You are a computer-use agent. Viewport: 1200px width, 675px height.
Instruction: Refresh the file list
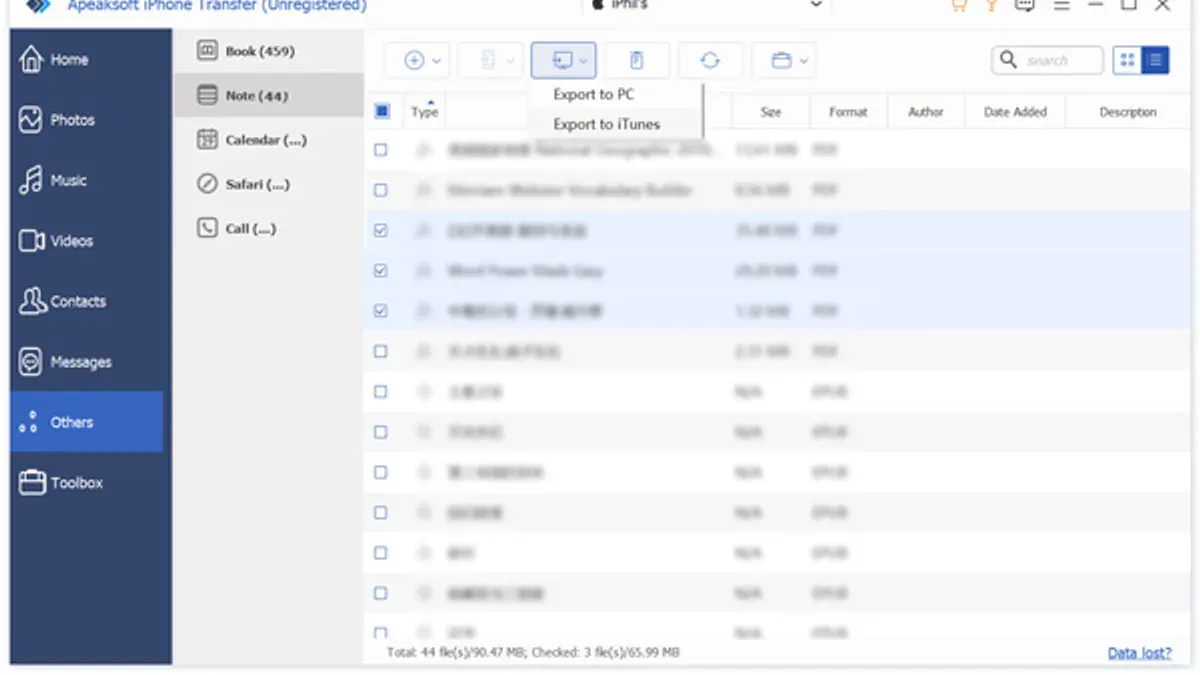click(710, 61)
